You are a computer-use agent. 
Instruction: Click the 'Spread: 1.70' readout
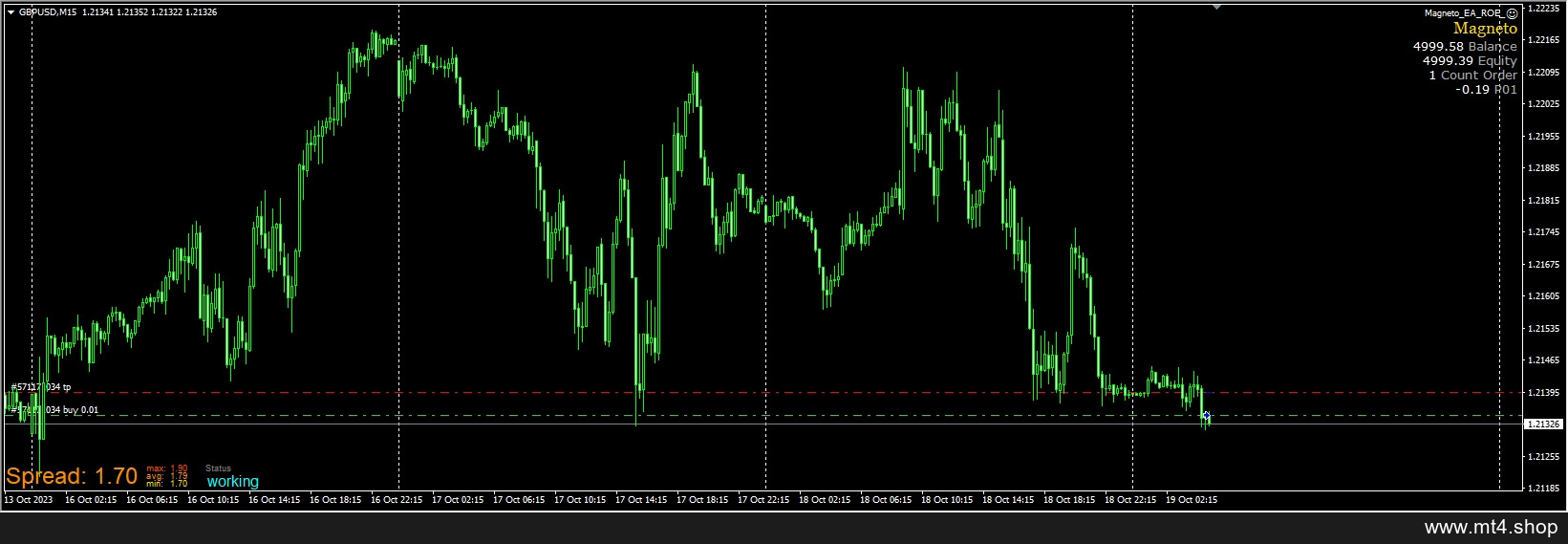[72, 476]
